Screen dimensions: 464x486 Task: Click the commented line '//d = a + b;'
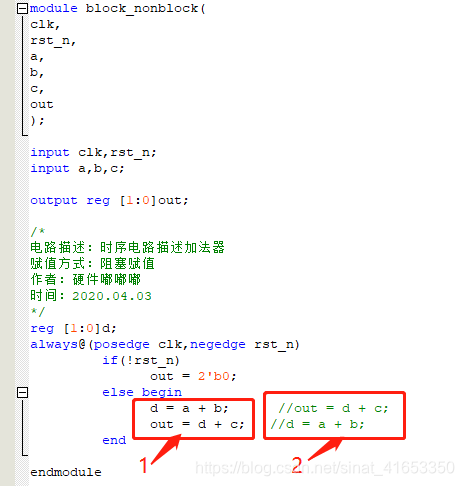317,424
